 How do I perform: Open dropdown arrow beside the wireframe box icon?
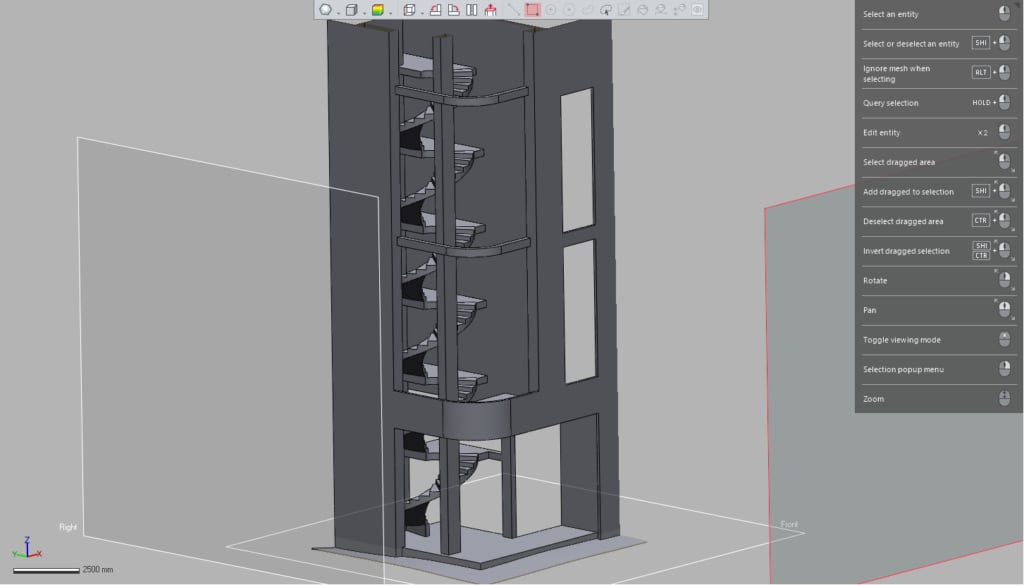point(423,12)
